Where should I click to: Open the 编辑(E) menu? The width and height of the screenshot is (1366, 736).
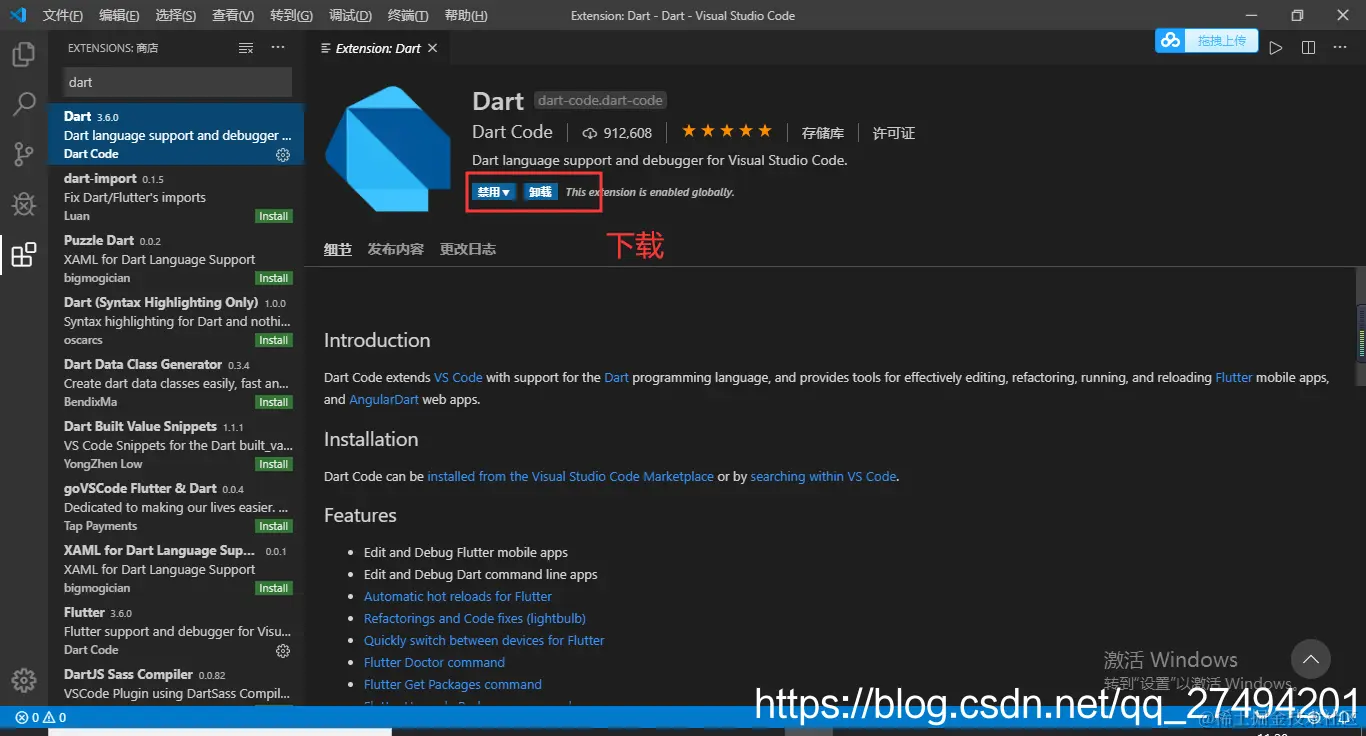pos(119,15)
